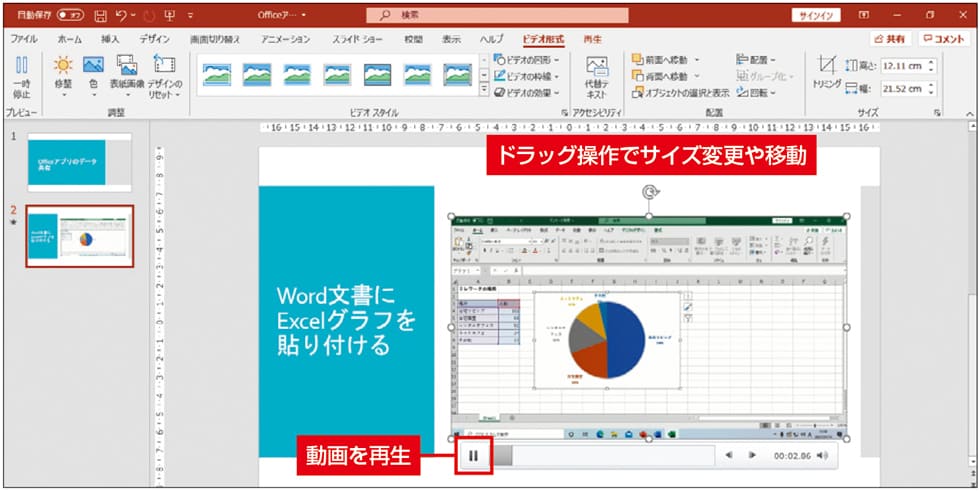Screen dimensions: 980x491
Task: Click in the 検索 search box
Action: coord(498,15)
